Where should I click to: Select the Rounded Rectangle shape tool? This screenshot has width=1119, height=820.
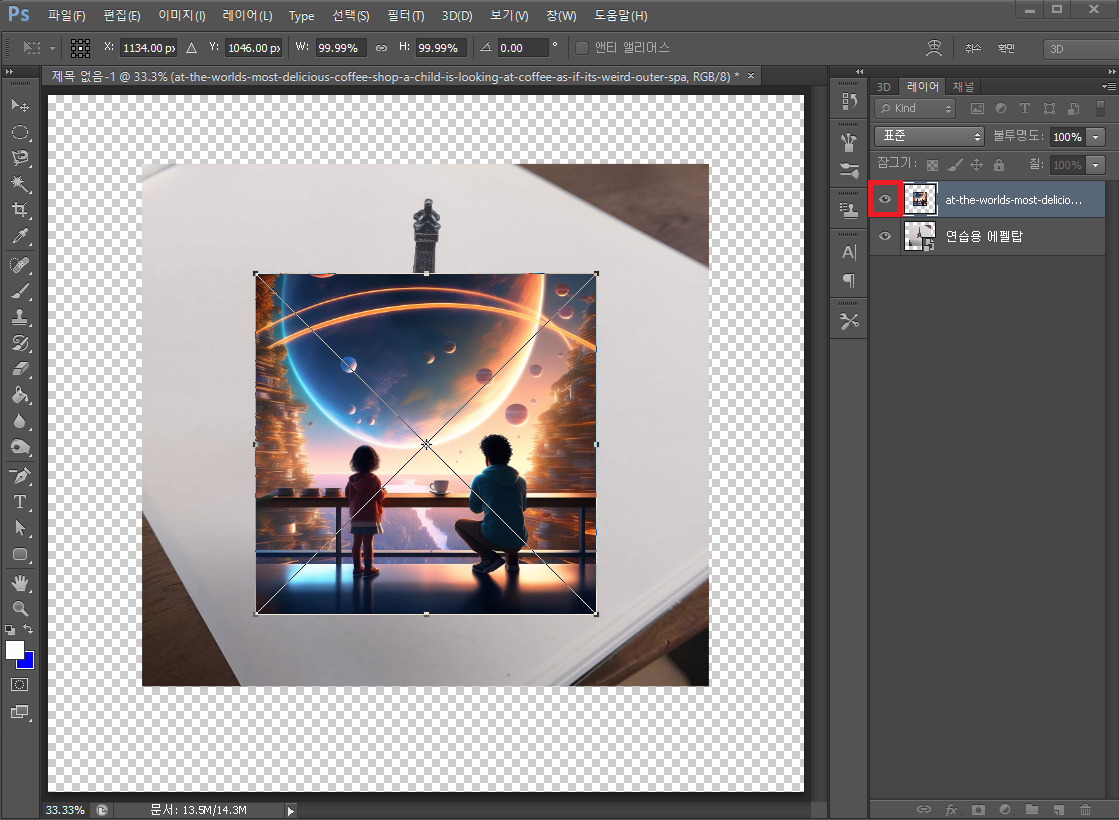20,555
